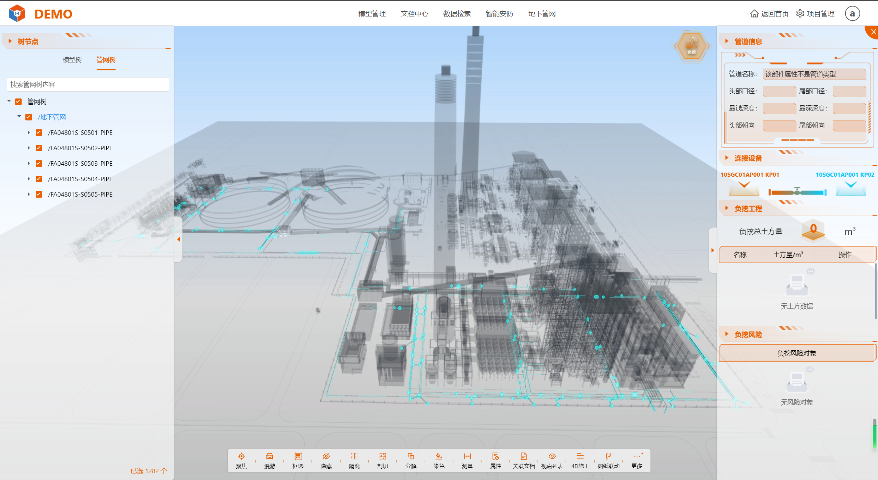Screen dimensions: 878x480
Task: Toggle the /地下管网 checkbox
Action: (x=29, y=117)
